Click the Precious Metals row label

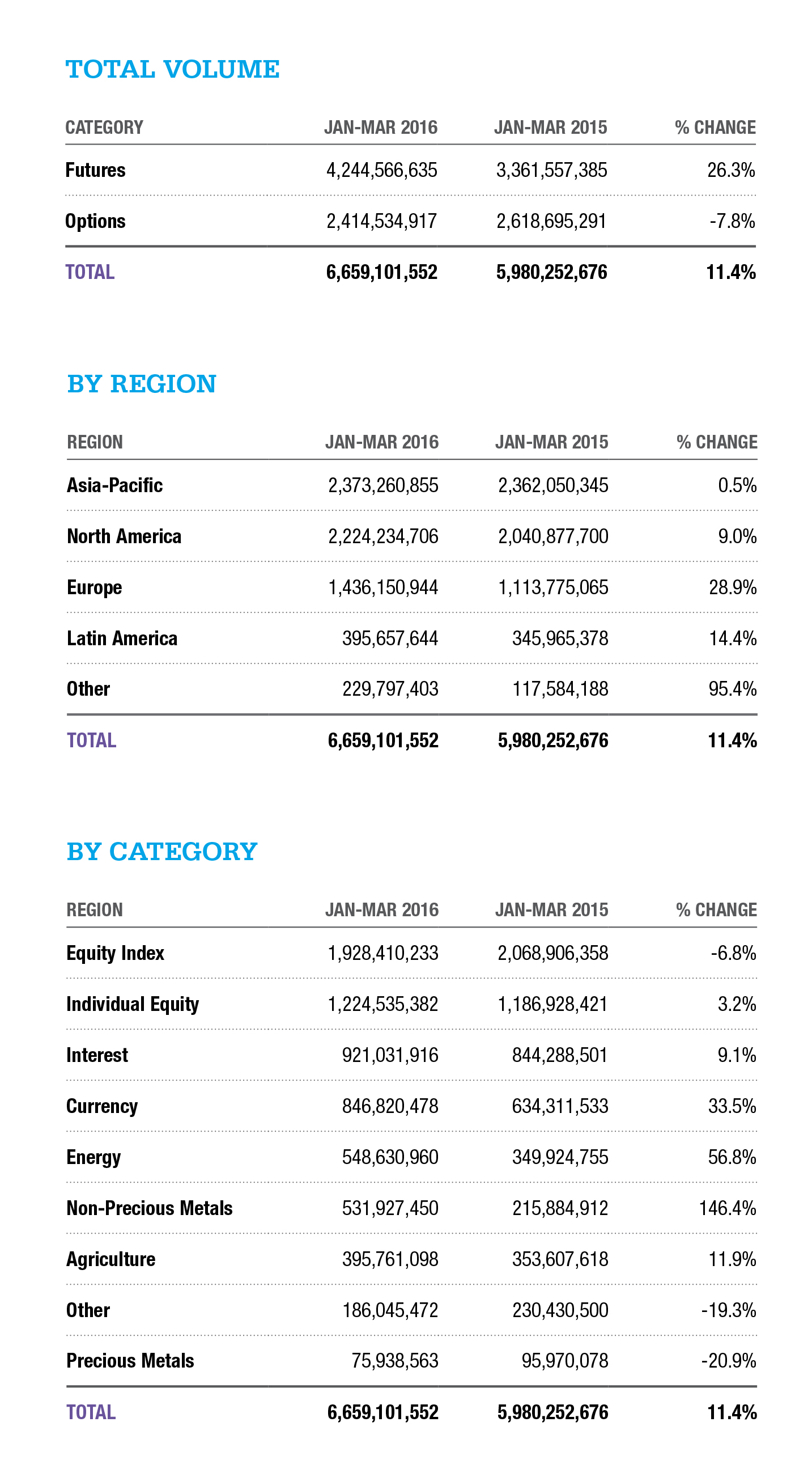click(x=130, y=1361)
